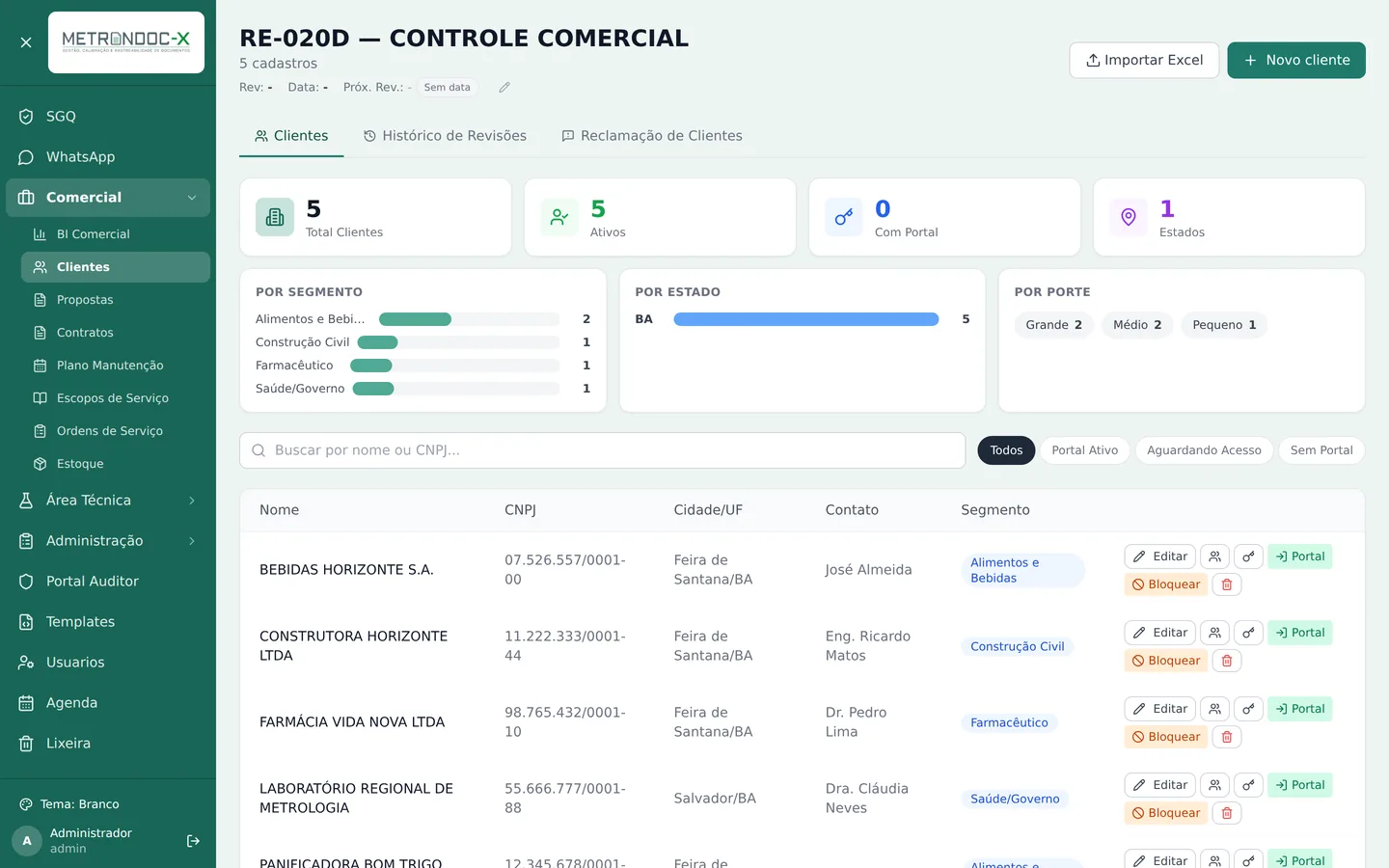Screen dimensions: 1389x868
Task: Delete LABORATÓRIO REGIONAL DE METROLOGIA with trash icon
Action: (x=1227, y=813)
